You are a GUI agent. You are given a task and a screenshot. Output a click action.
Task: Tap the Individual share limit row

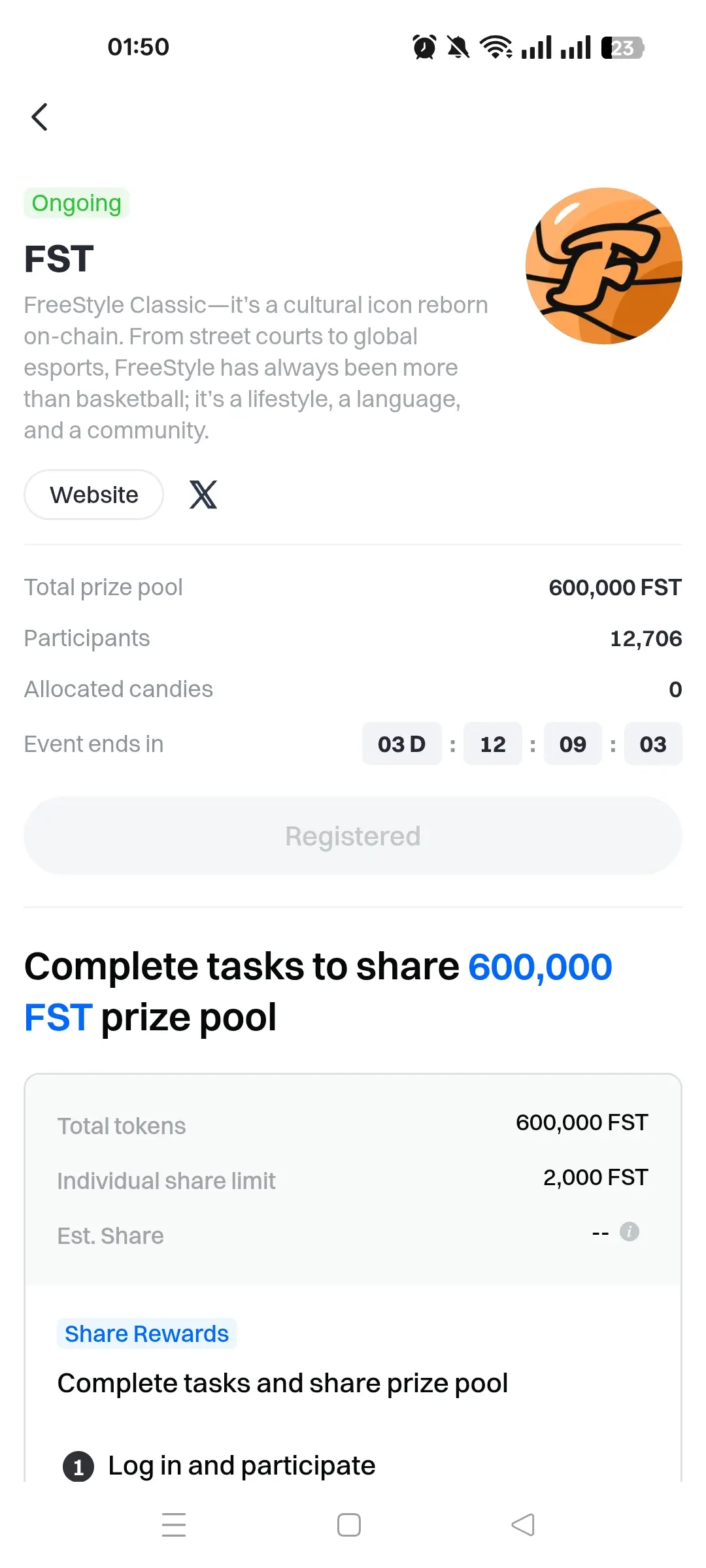tap(353, 1180)
